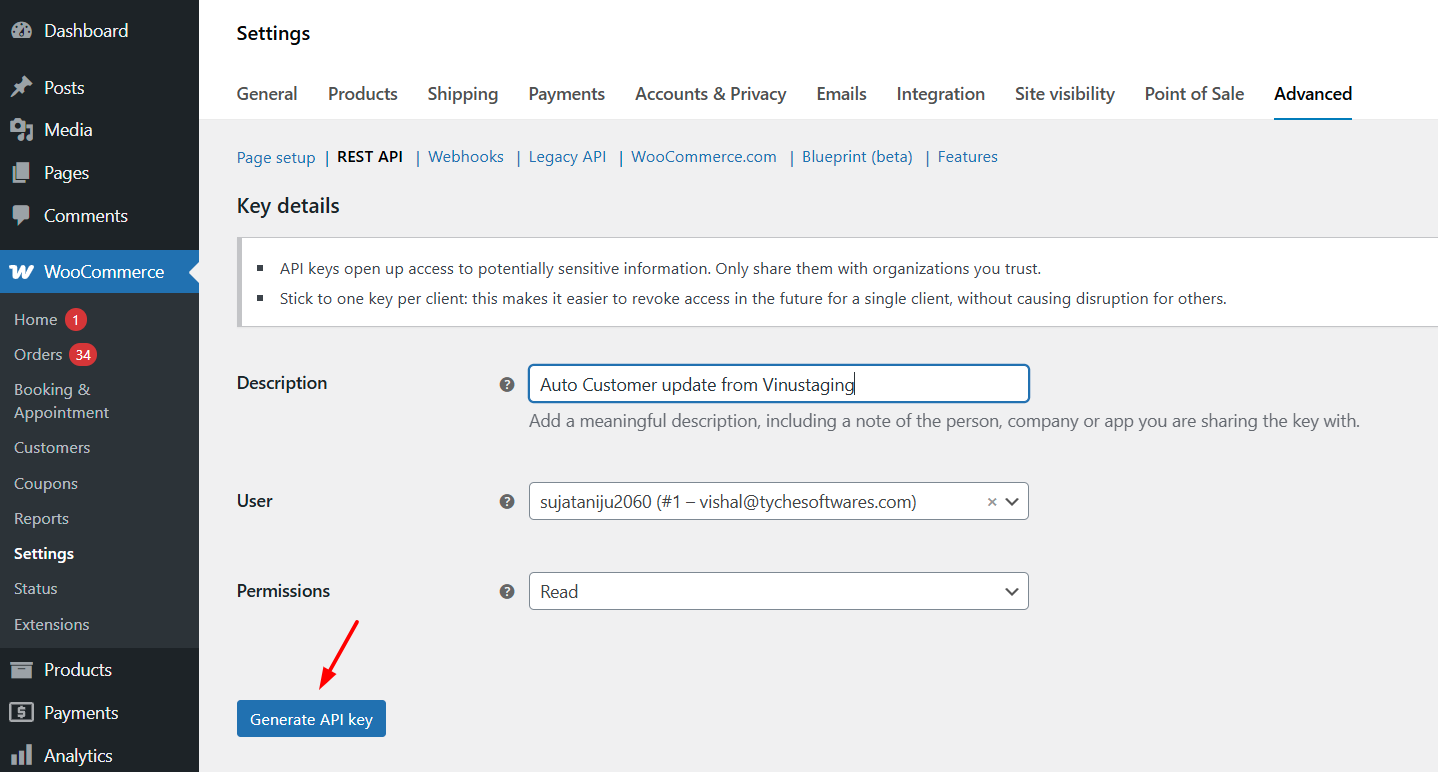1438x772 pixels.
Task: Click the Generate API key button
Action: [x=311, y=720]
